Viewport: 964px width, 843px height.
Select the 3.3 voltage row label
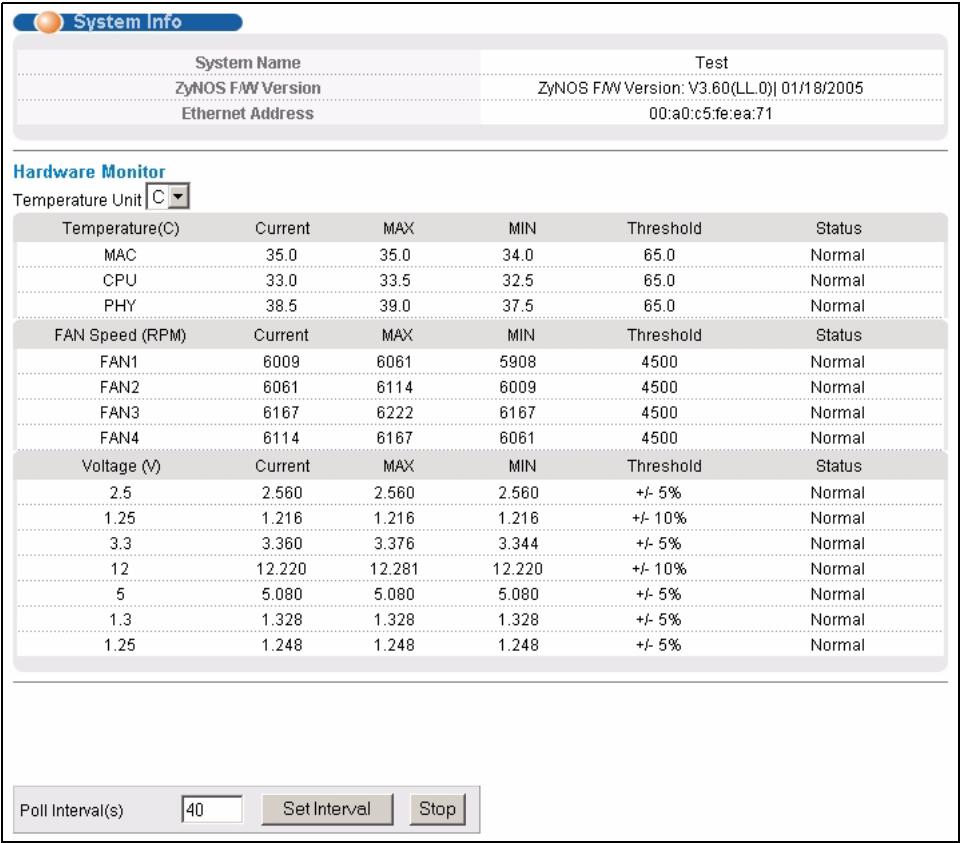[x=120, y=544]
